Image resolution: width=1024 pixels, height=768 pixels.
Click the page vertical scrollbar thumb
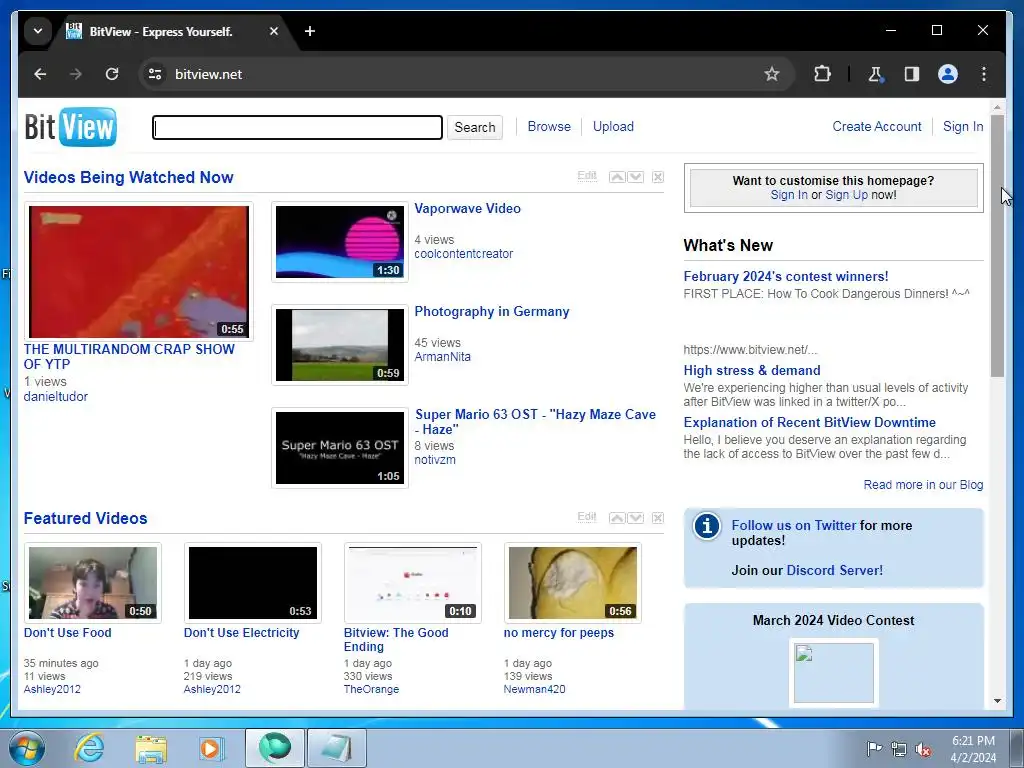[997, 246]
